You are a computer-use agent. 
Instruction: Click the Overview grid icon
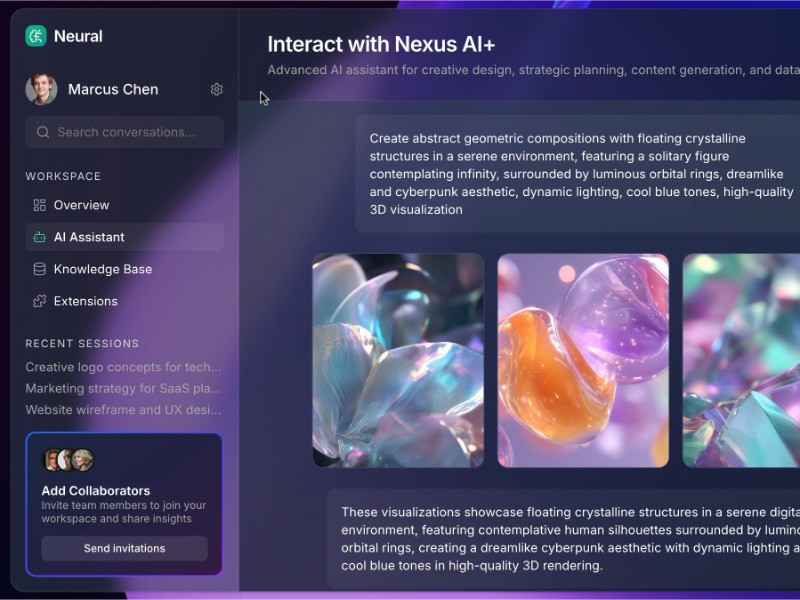tap(39, 205)
